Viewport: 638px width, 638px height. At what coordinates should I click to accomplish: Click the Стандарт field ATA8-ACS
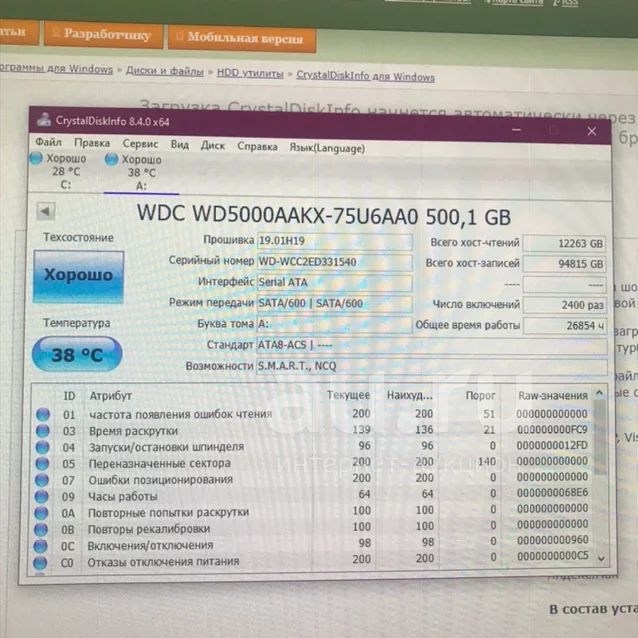[x=432, y=345]
